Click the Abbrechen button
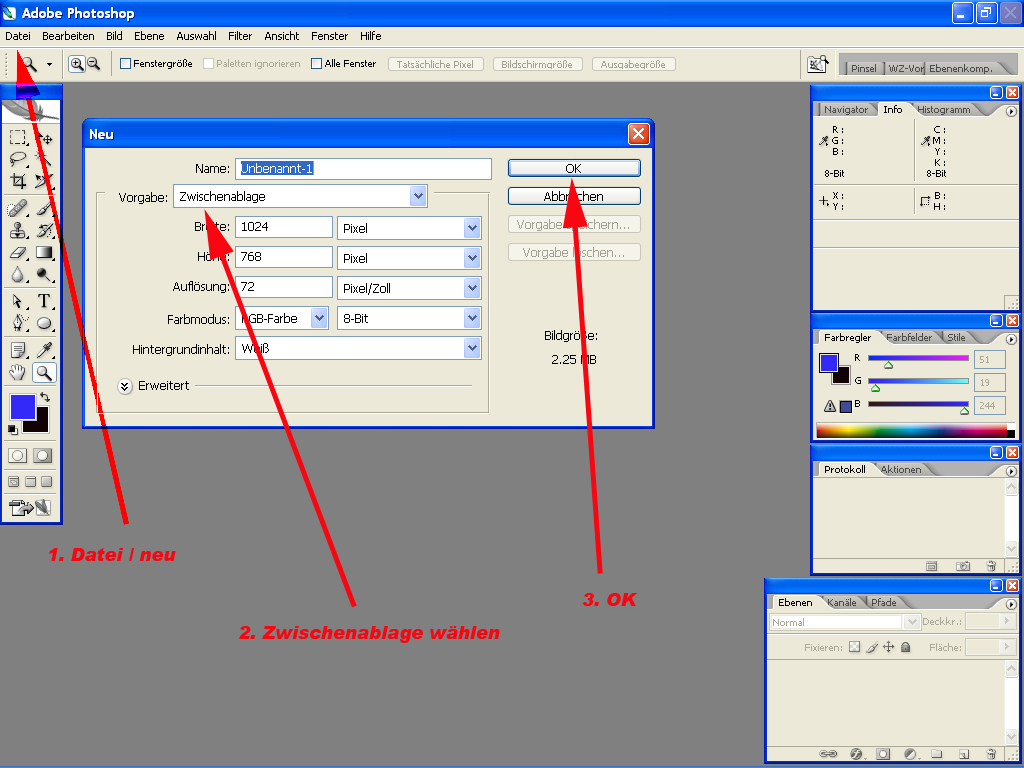 (574, 196)
